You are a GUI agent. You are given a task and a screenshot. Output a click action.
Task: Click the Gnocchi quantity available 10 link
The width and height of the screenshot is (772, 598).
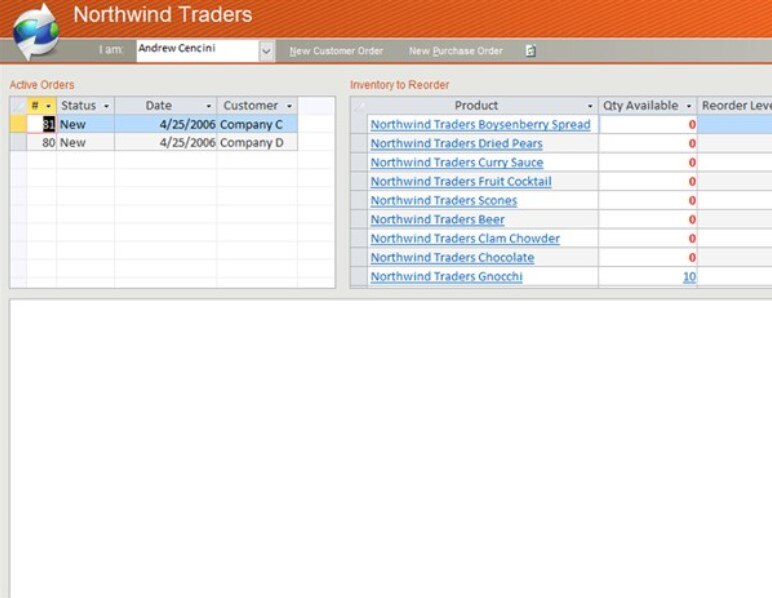(x=689, y=277)
